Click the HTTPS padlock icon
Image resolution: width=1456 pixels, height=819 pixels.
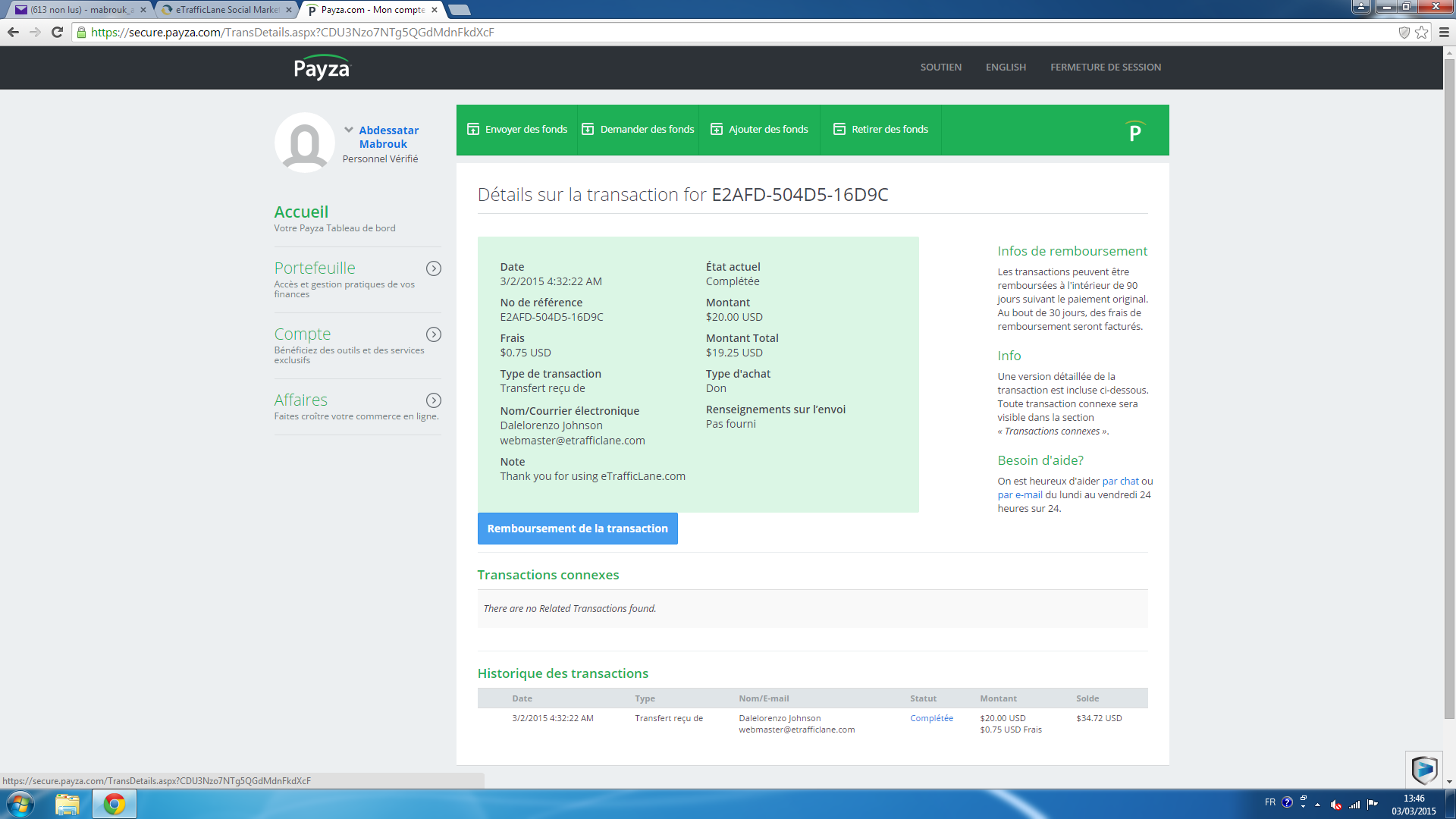click(x=82, y=32)
